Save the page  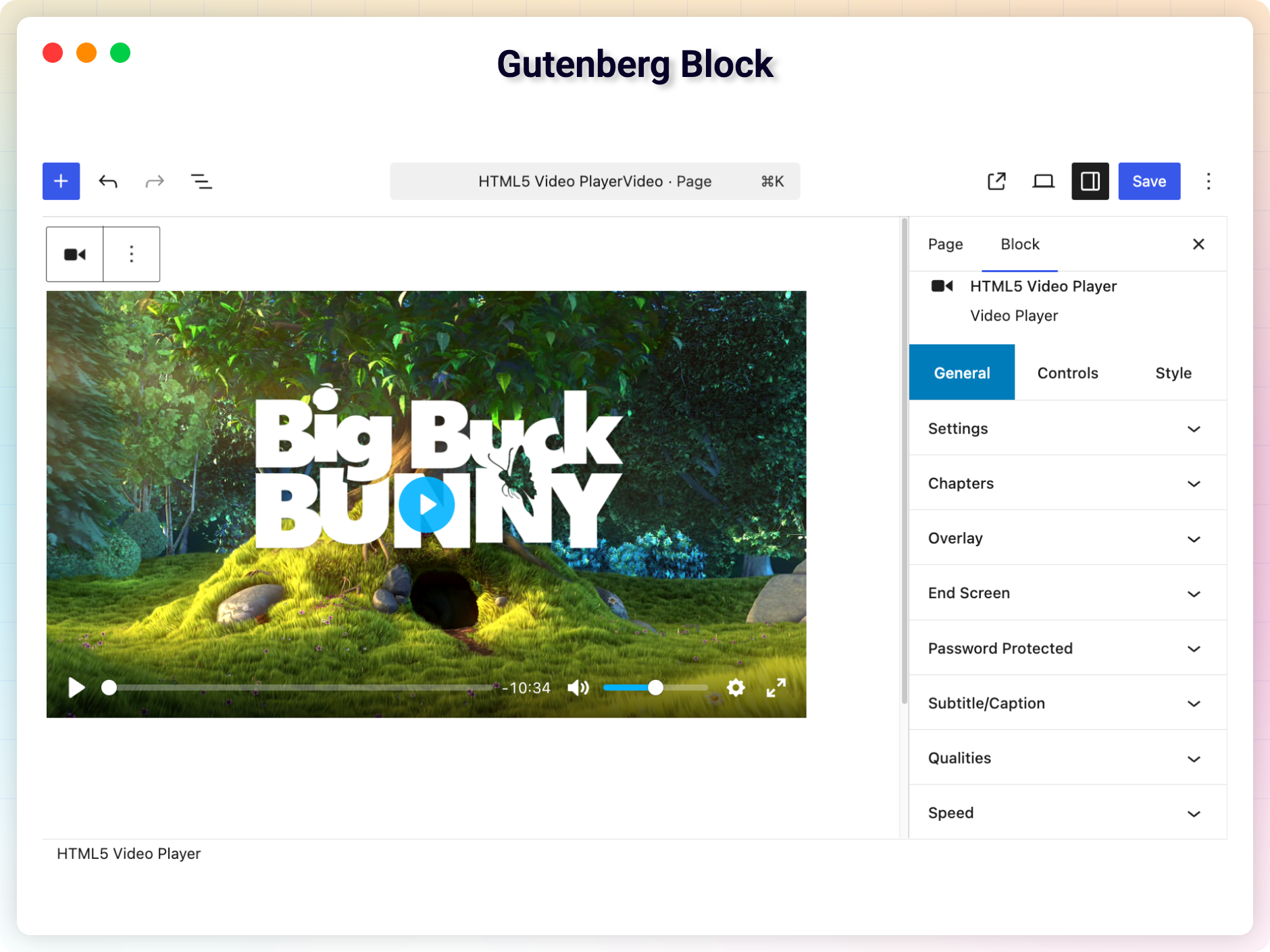[1149, 181]
